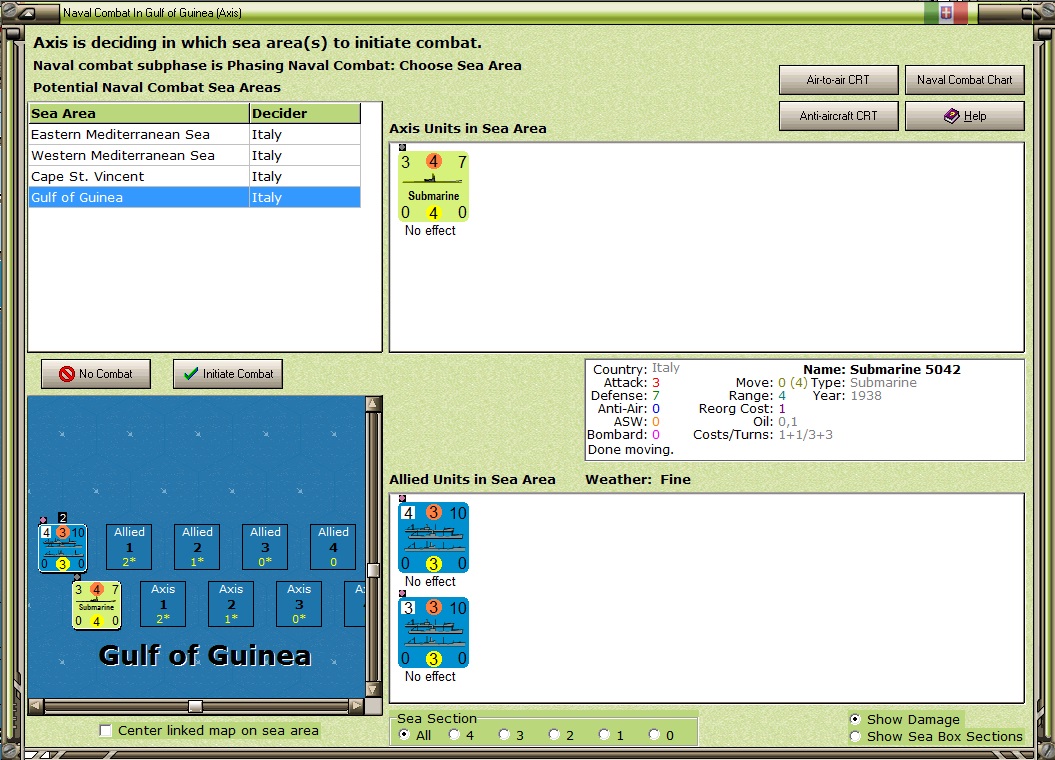
Task: Click the Submarine counter on the Gulf of Guinea map
Action: (97, 605)
